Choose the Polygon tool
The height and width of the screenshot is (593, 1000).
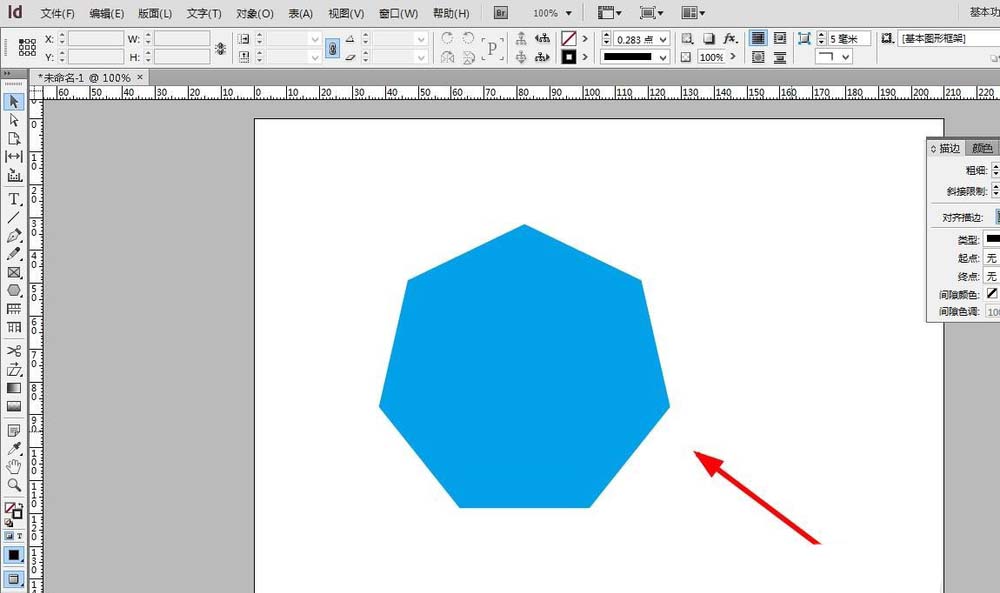(14, 290)
